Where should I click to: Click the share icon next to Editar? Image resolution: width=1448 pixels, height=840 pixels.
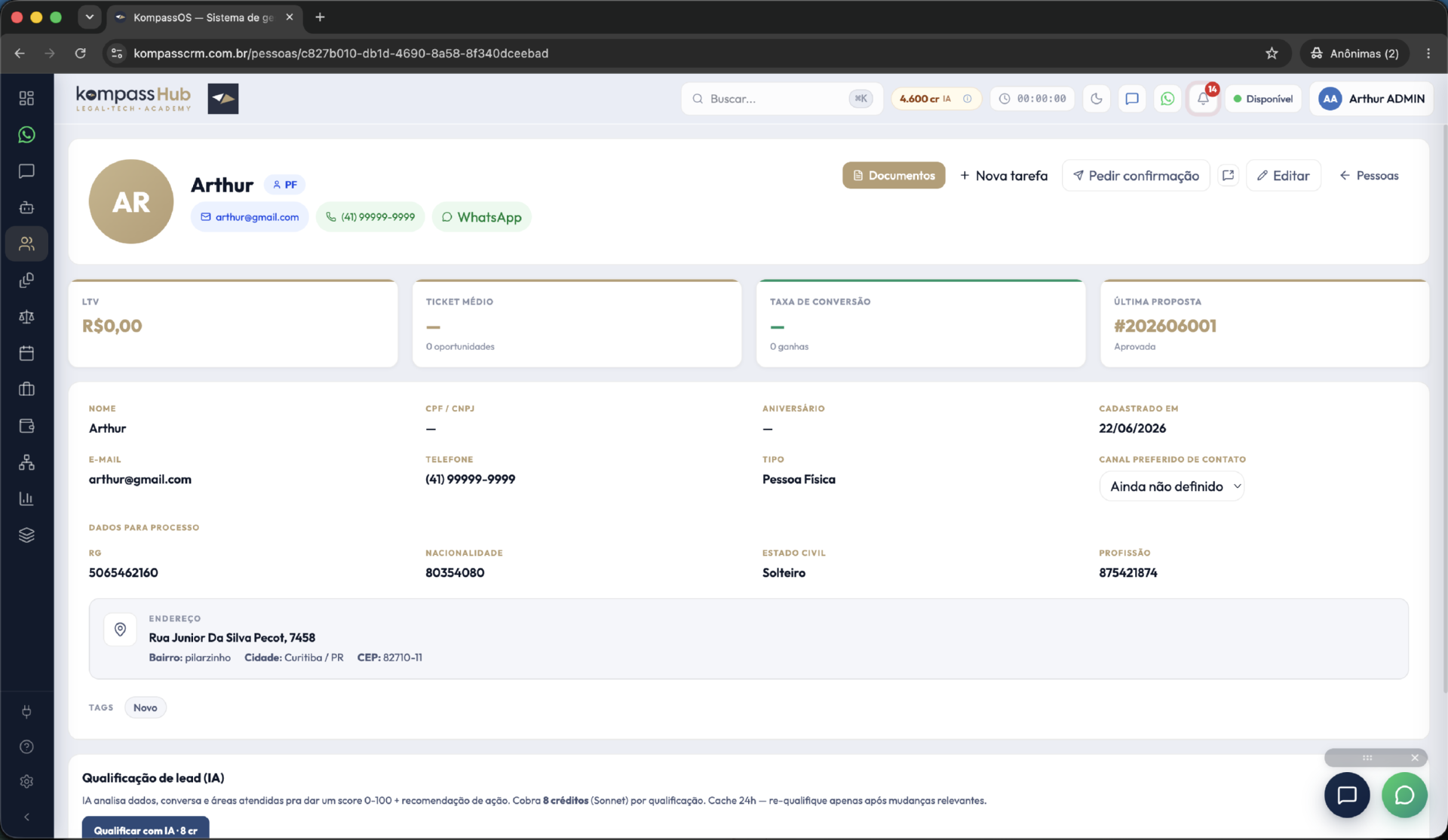point(1228,176)
